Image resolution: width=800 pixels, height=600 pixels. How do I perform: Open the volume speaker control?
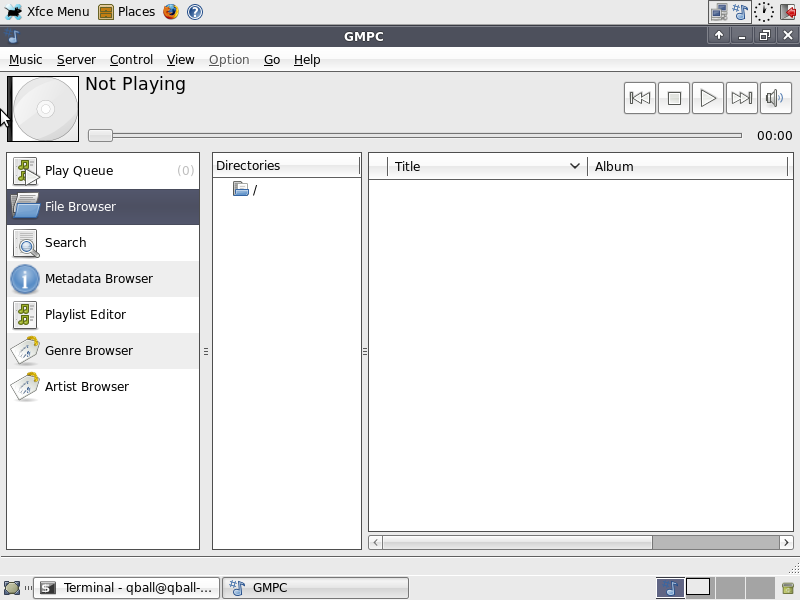coord(775,98)
